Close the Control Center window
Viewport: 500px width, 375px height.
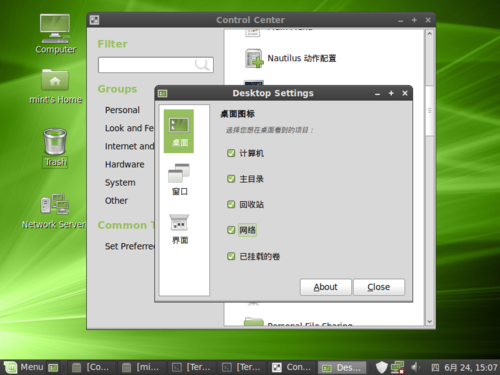point(428,20)
